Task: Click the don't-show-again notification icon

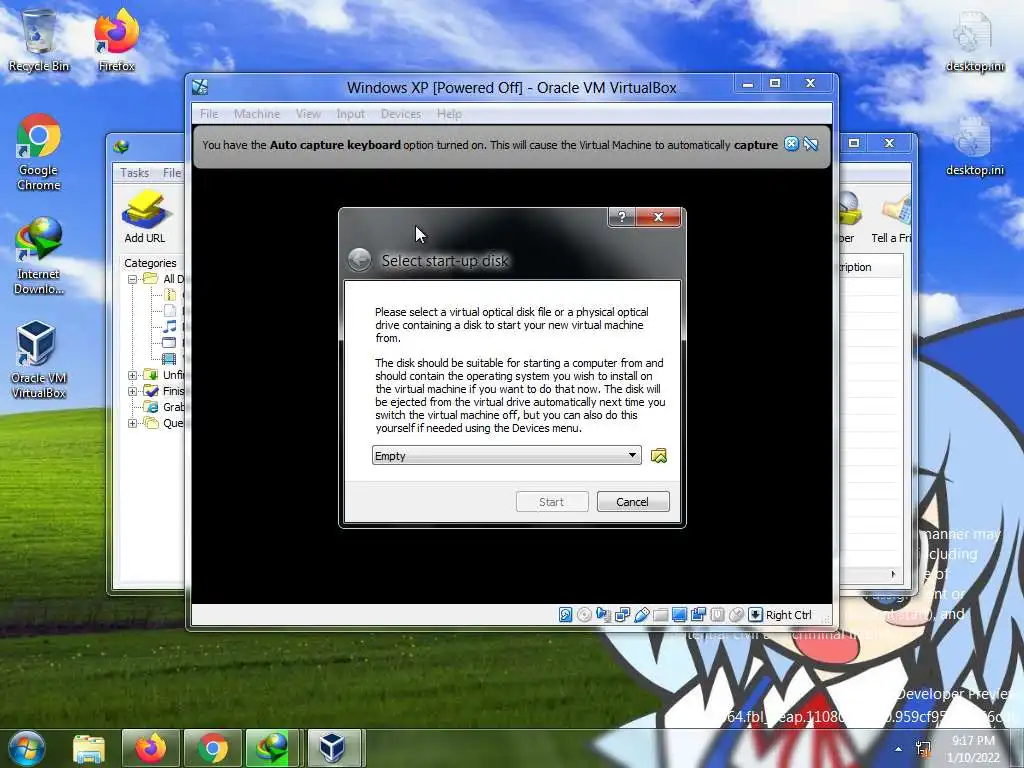Action: (811, 144)
